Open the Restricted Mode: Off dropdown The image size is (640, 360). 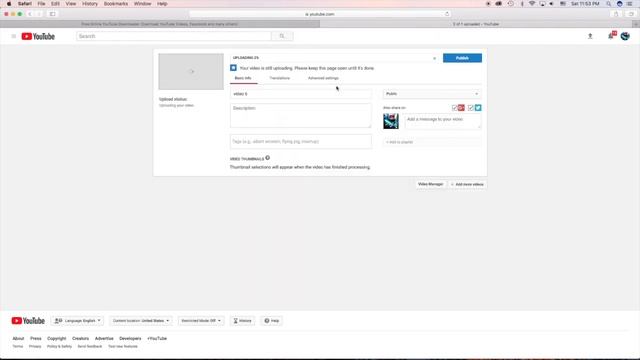201,321
